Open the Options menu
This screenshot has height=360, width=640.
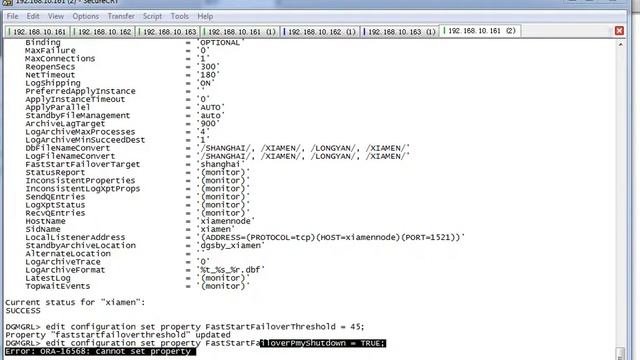point(85,16)
